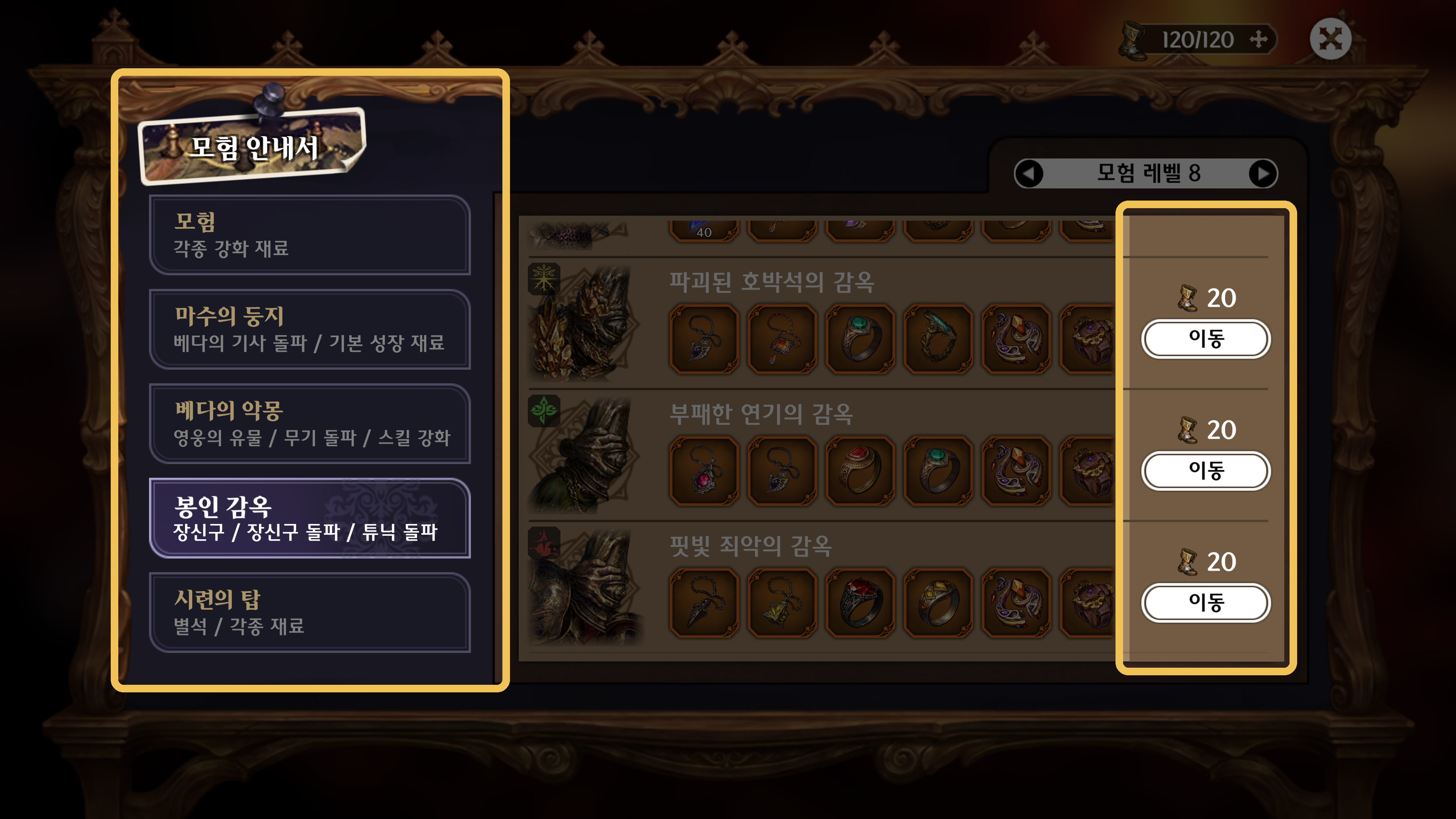
Task: Advance to next adventure level with right arrow
Action: tap(1263, 173)
